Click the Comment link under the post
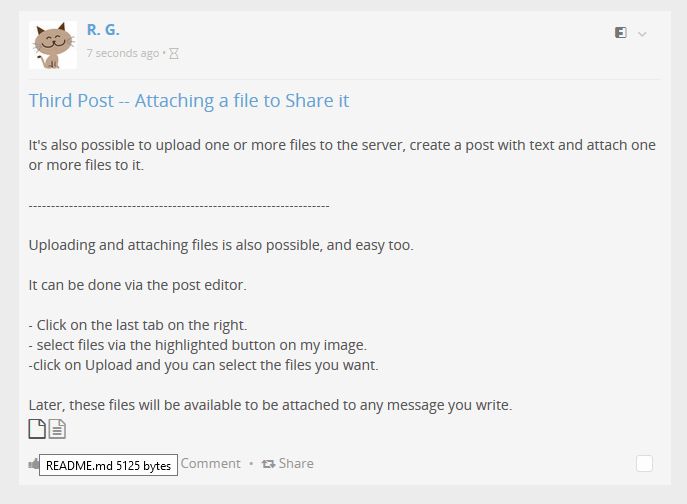Viewport: 687px width, 504px height. (x=210, y=464)
